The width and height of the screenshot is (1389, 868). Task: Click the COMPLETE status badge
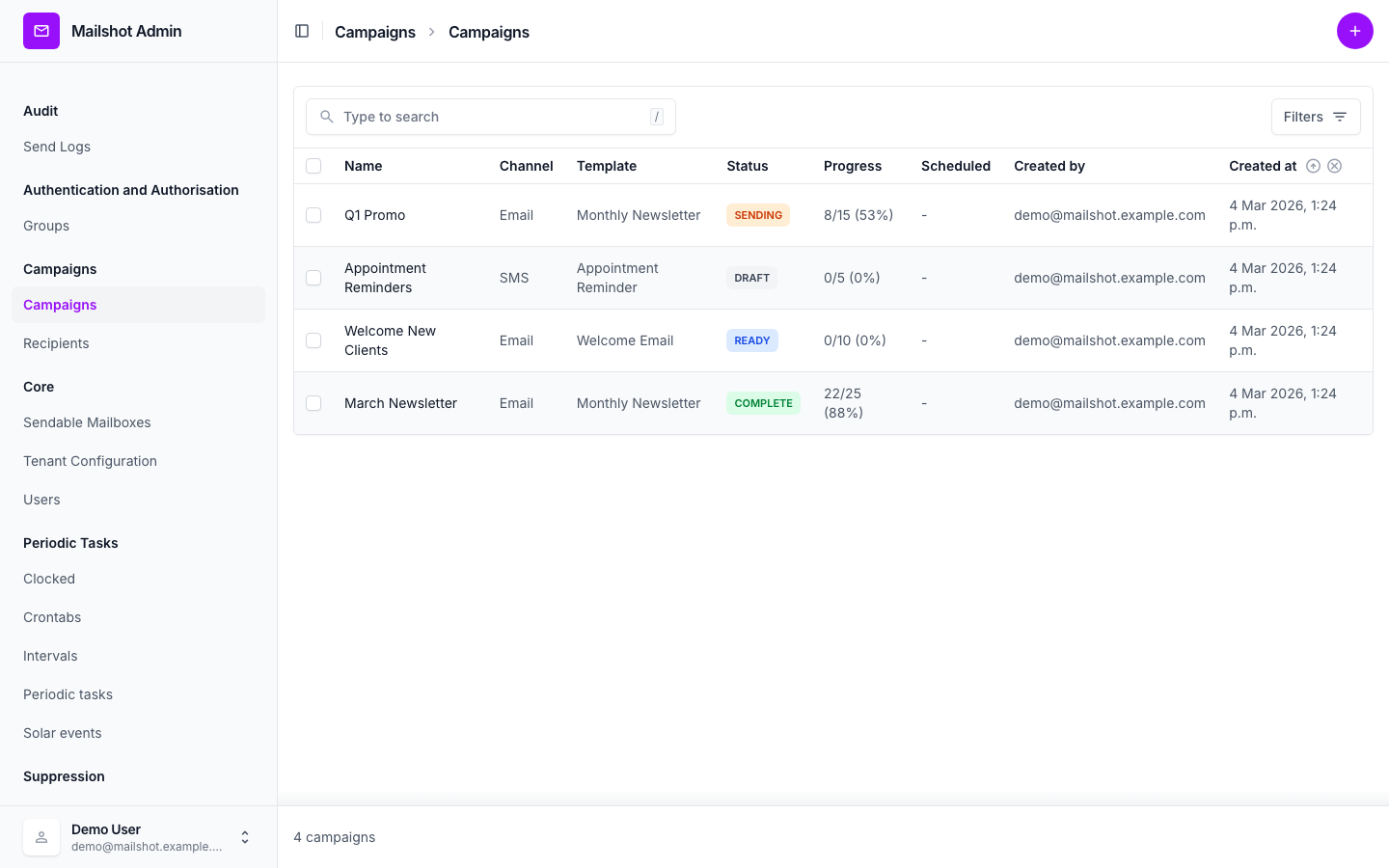point(763,403)
